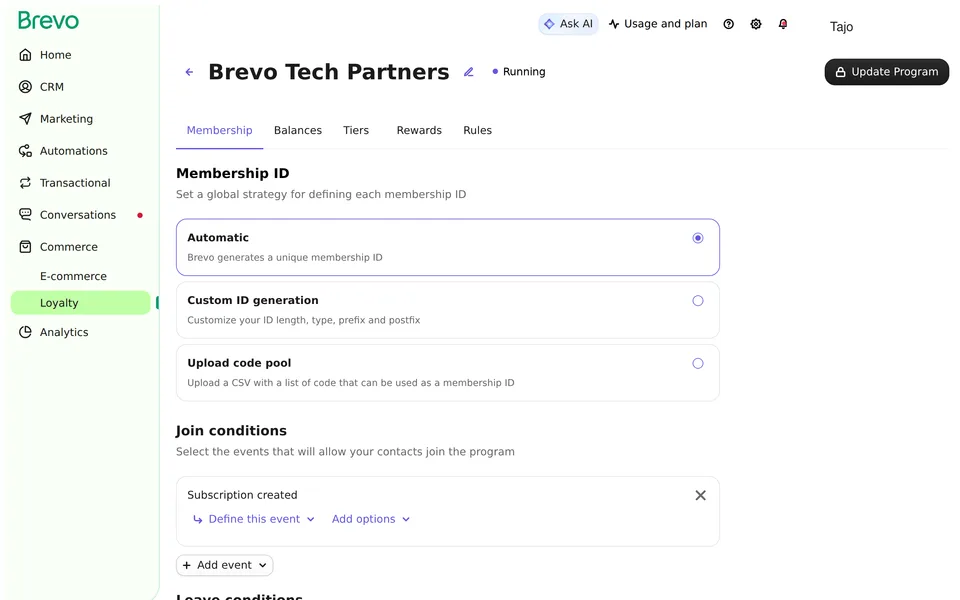Screen dimensions: 960x600
Task: Remove the Subscription created event
Action: pos(700,495)
